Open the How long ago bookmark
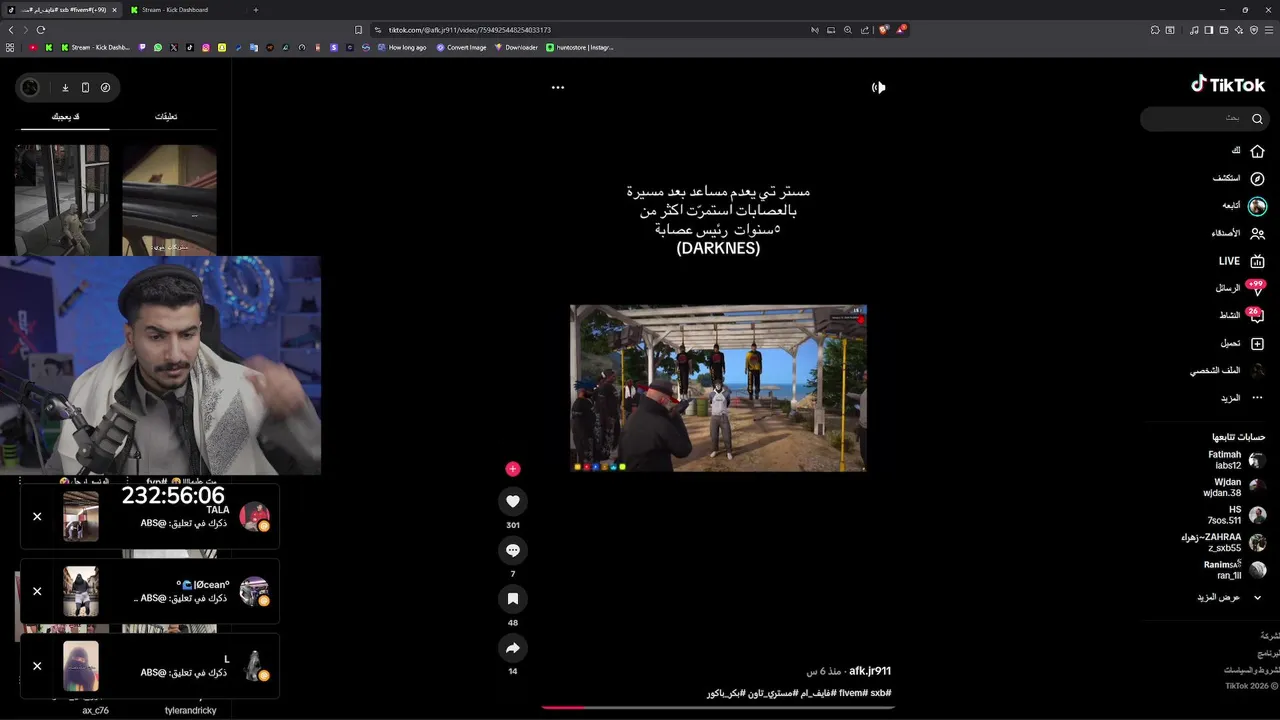Image resolution: width=1280 pixels, height=720 pixels. click(x=401, y=47)
